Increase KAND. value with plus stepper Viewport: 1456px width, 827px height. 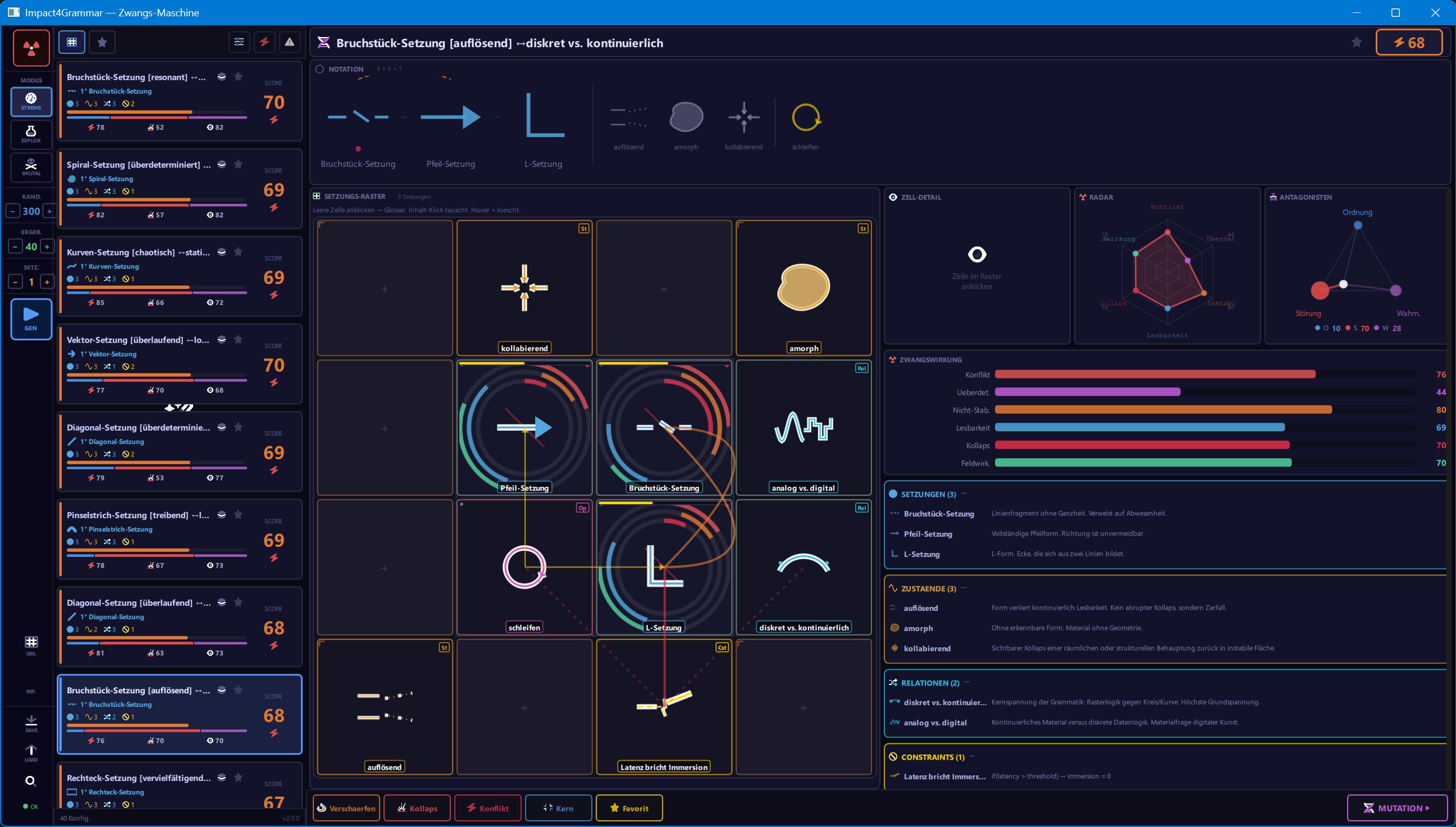coord(49,211)
